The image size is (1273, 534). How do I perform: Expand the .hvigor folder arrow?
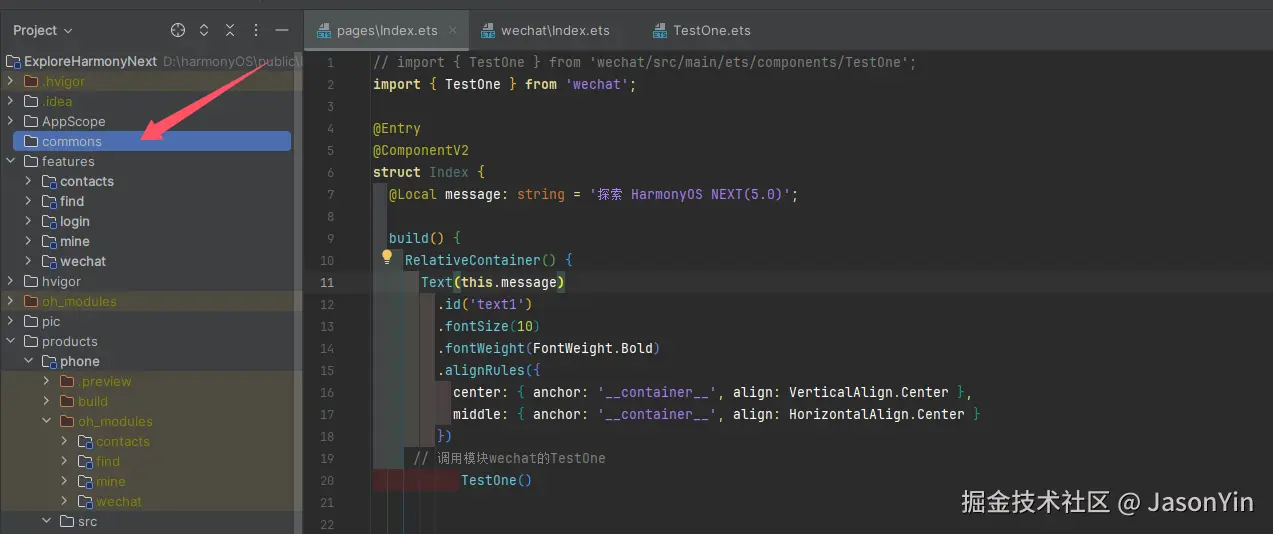[x=11, y=81]
